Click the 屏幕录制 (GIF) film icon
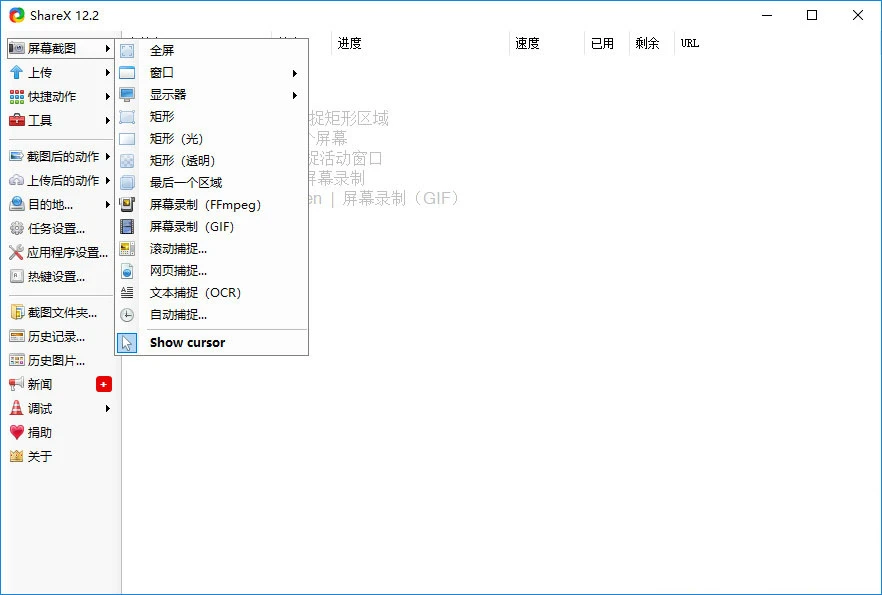Screen dimensions: 882x595 coord(127,227)
